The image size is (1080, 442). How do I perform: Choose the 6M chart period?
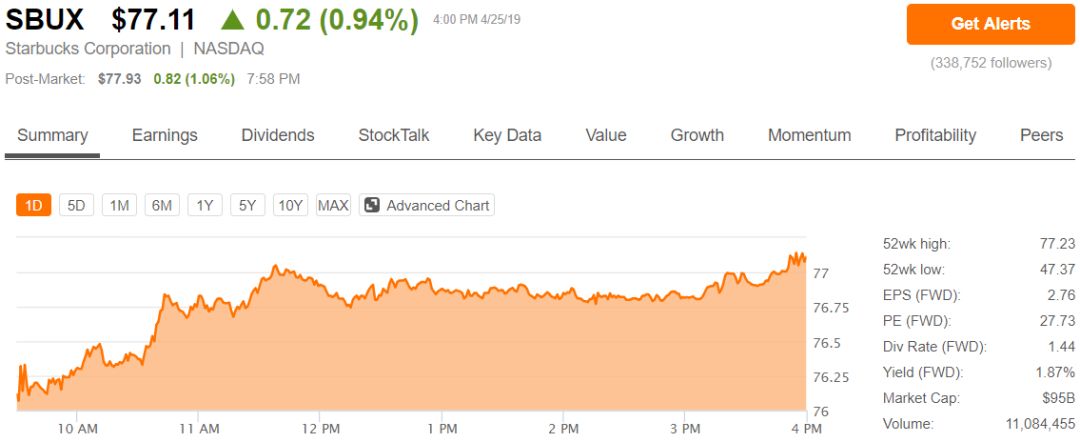pyautogui.click(x=162, y=205)
